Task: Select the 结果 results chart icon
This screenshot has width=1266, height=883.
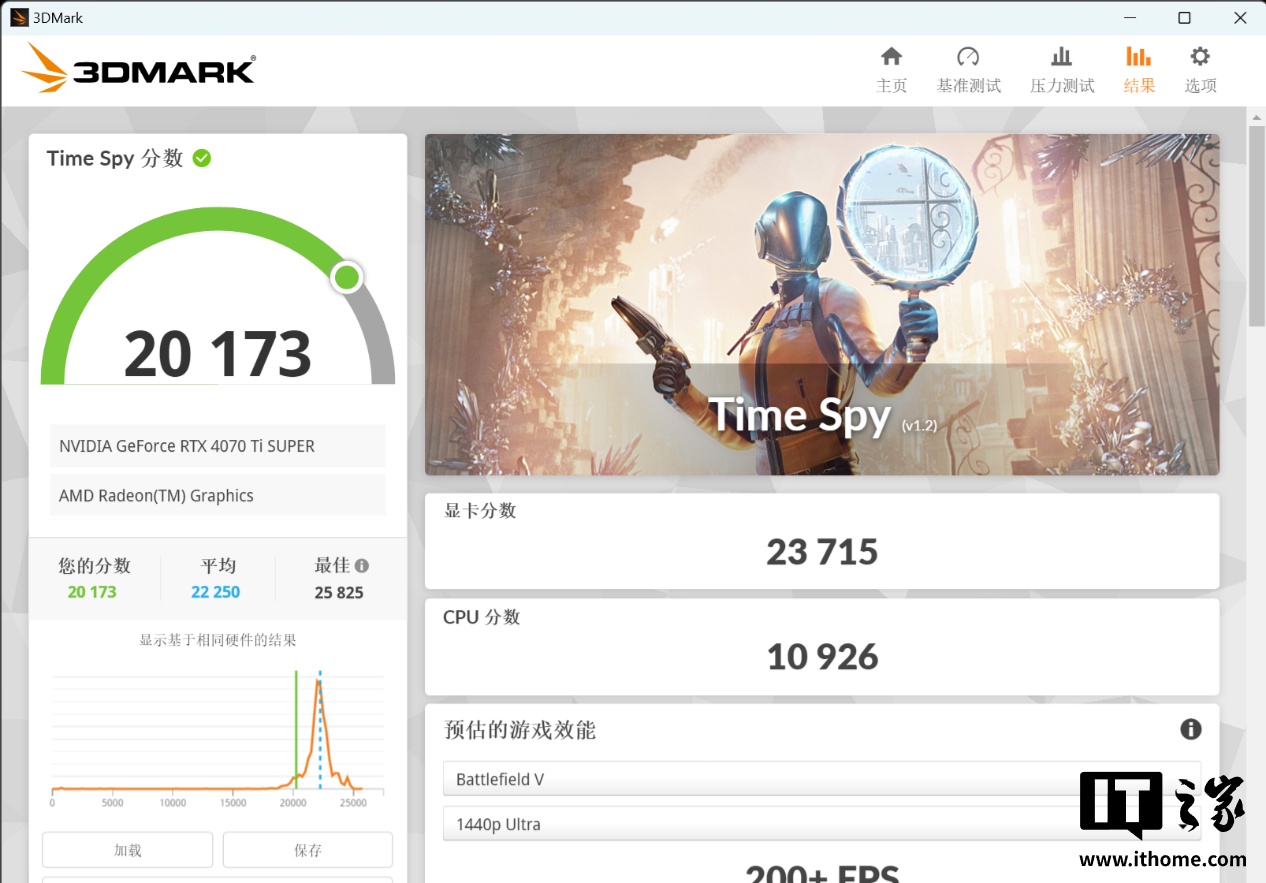Action: [x=1138, y=57]
